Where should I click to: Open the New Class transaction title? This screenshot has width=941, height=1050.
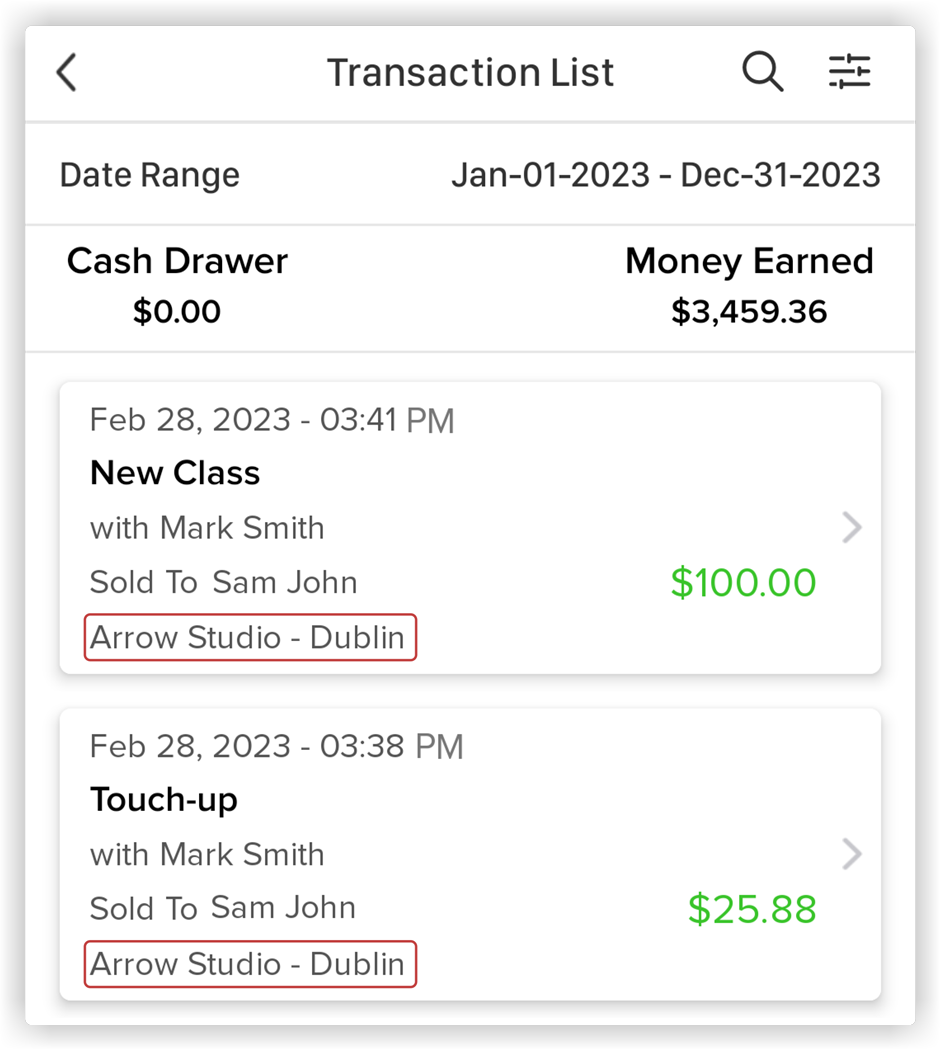pyautogui.click(x=175, y=473)
